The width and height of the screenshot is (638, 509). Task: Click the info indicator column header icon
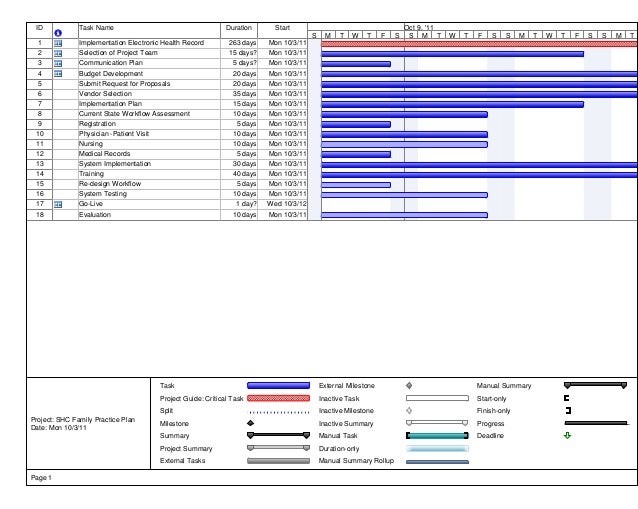[x=58, y=33]
